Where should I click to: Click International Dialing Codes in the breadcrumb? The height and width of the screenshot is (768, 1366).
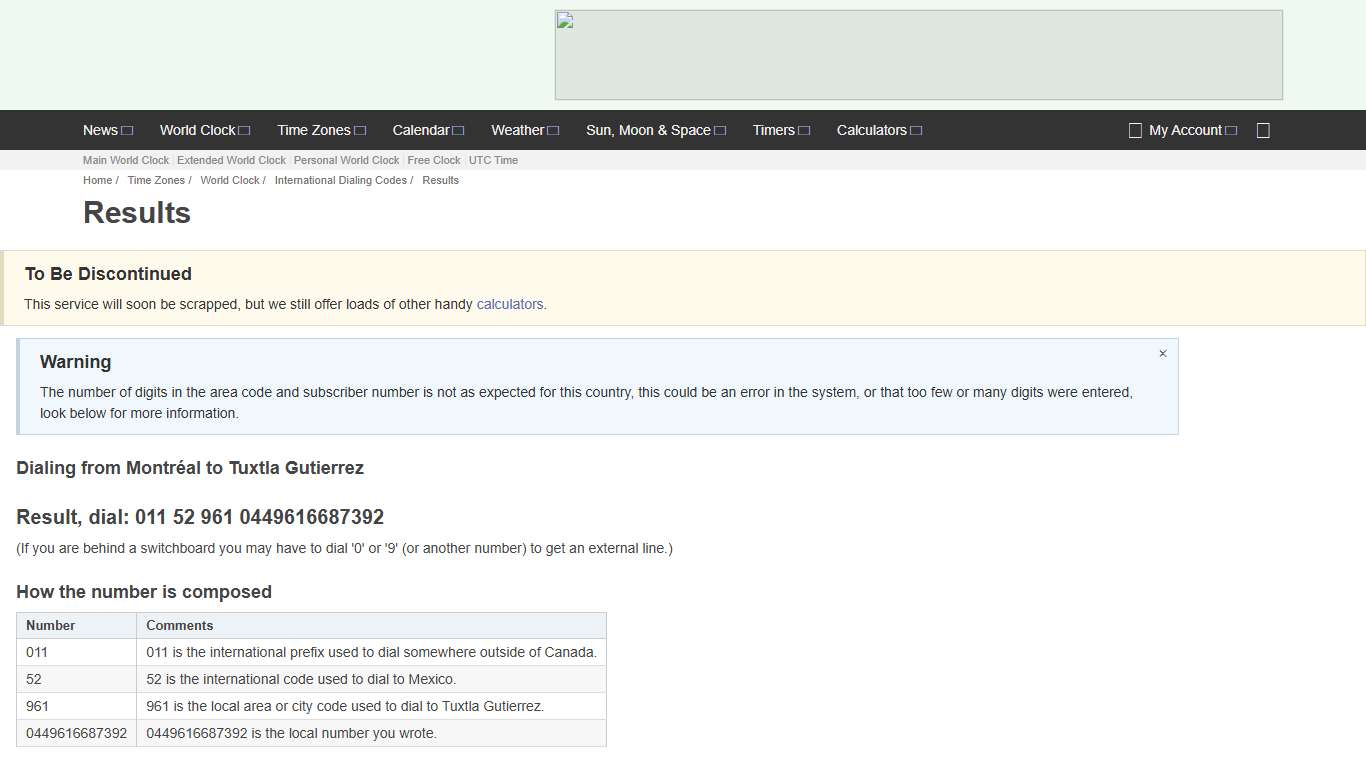click(x=340, y=180)
